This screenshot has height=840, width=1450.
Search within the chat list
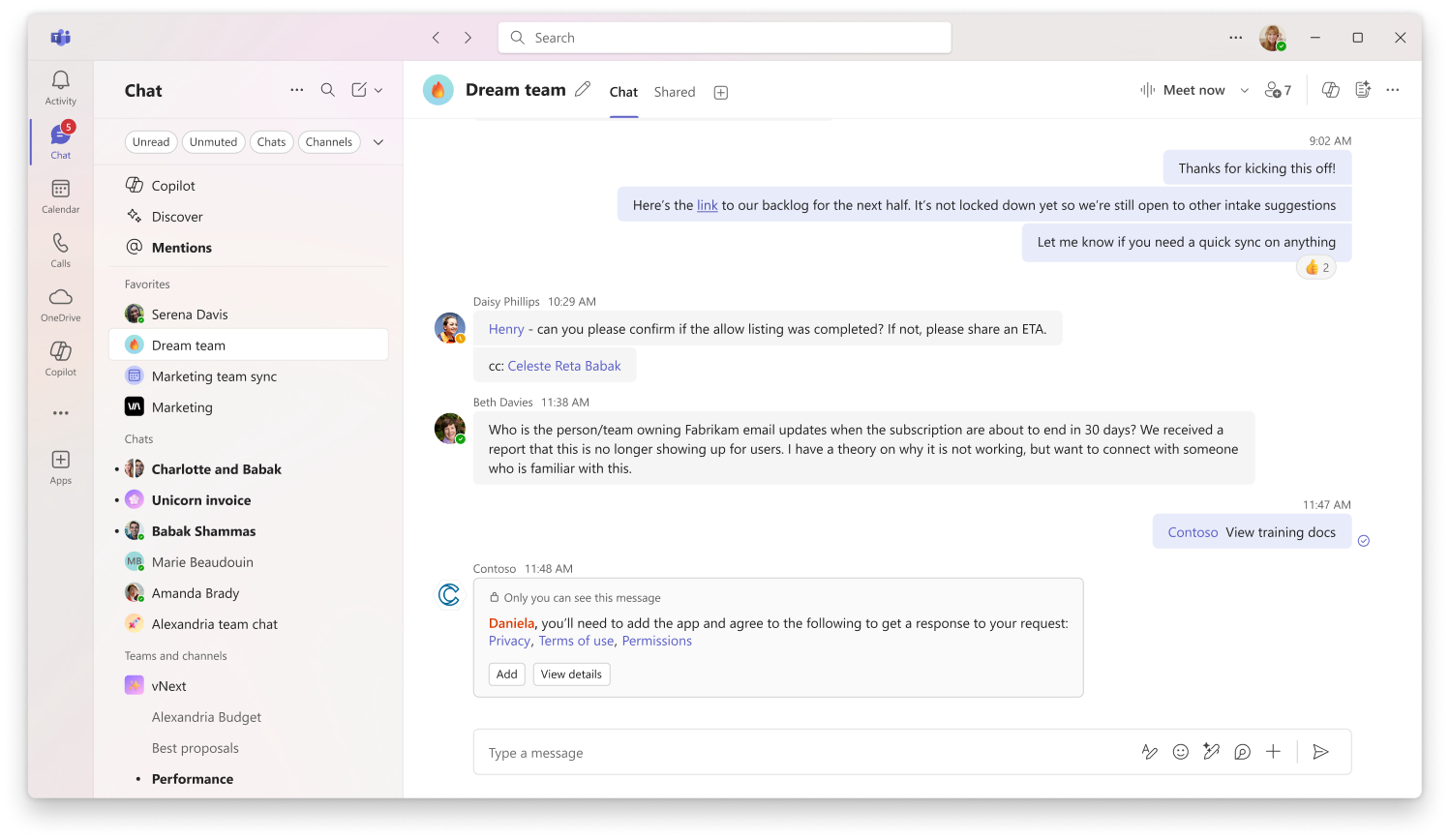coord(328,90)
